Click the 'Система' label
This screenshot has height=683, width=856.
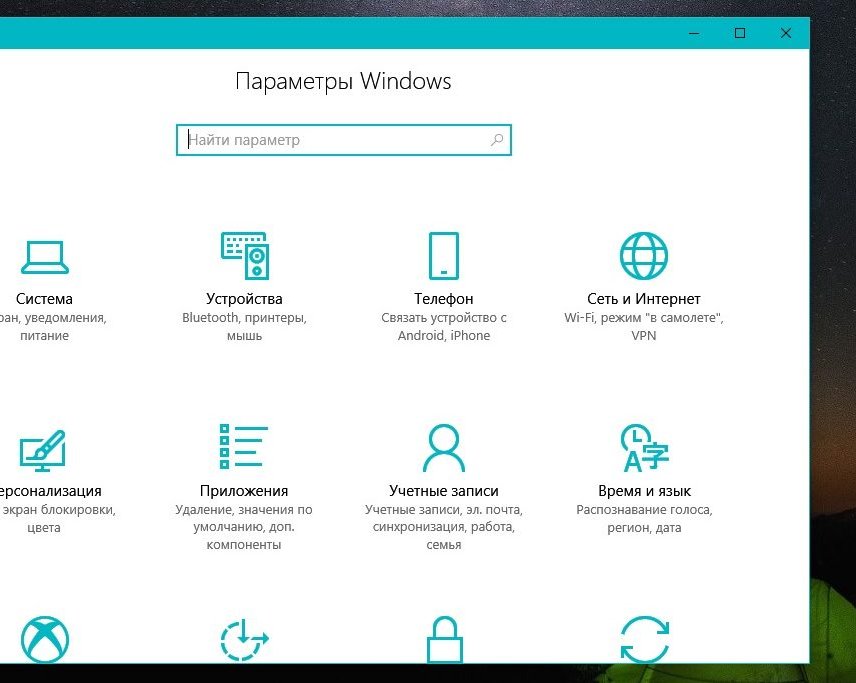point(44,299)
